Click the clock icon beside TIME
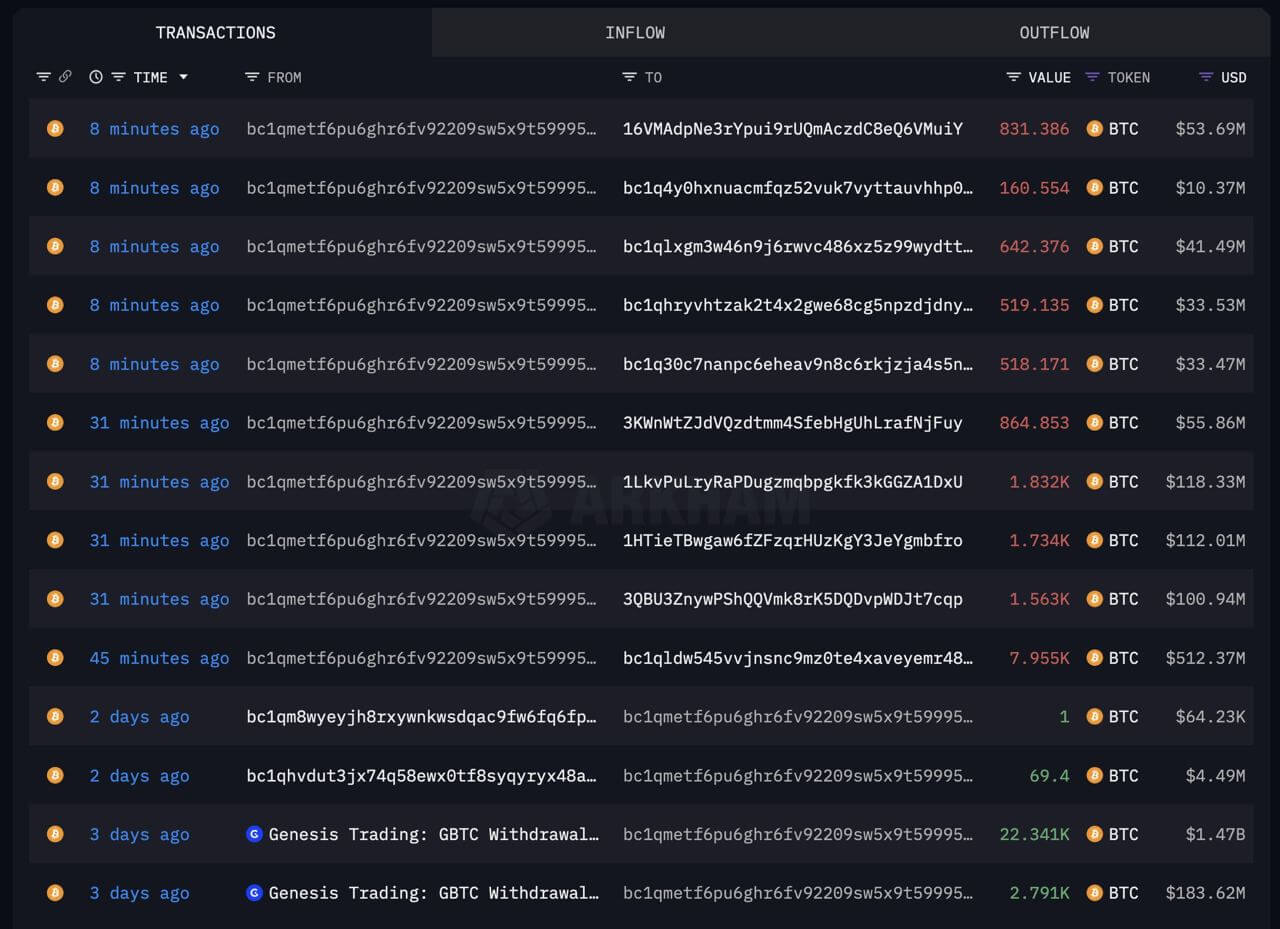 96,77
